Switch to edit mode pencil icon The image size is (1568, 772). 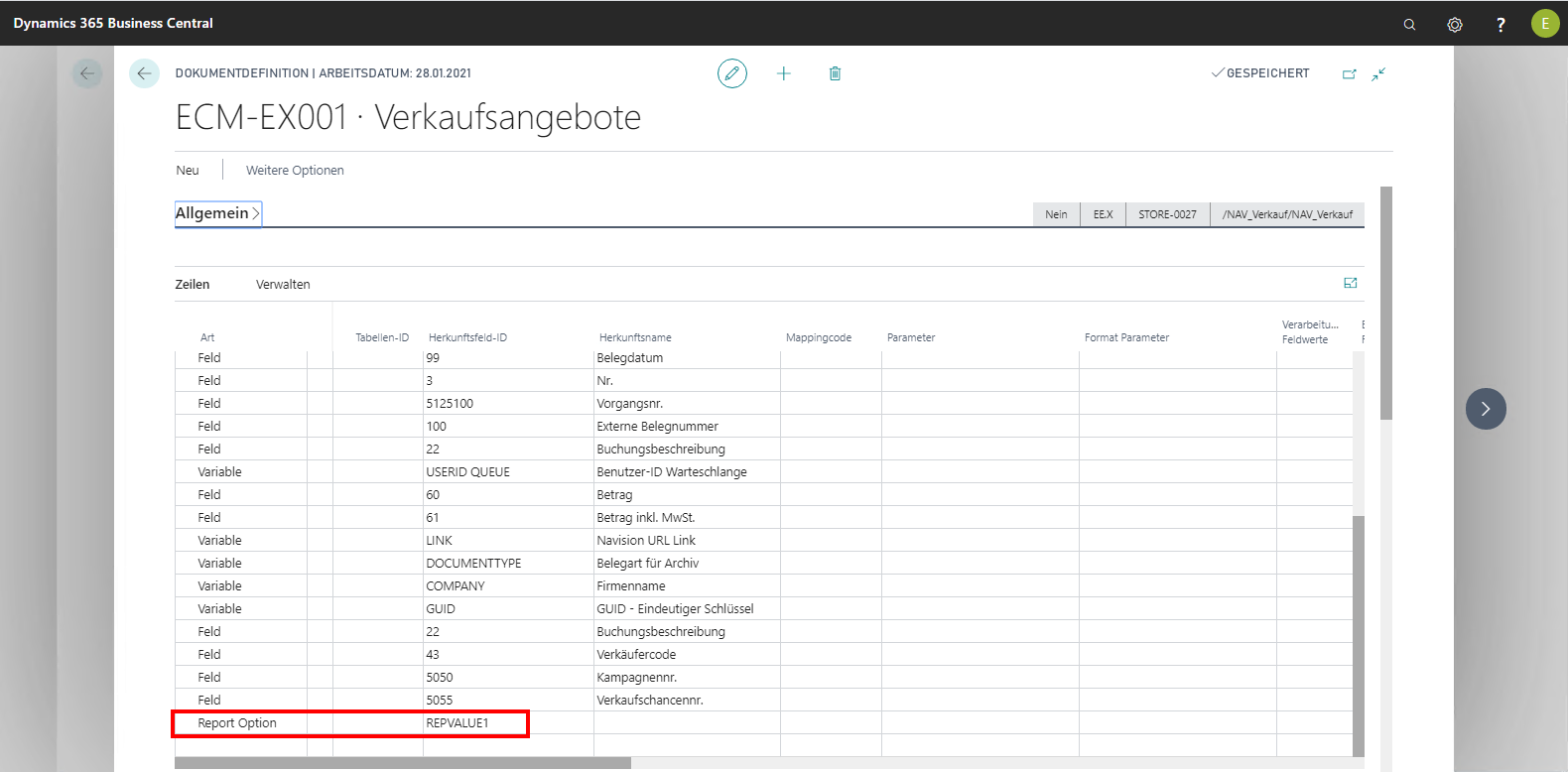pyautogui.click(x=732, y=73)
